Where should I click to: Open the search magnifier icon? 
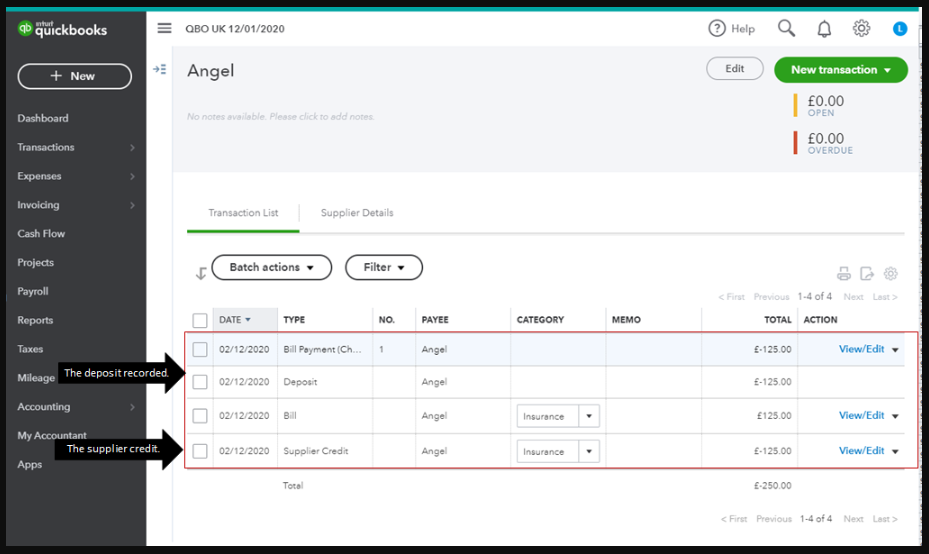(786, 28)
